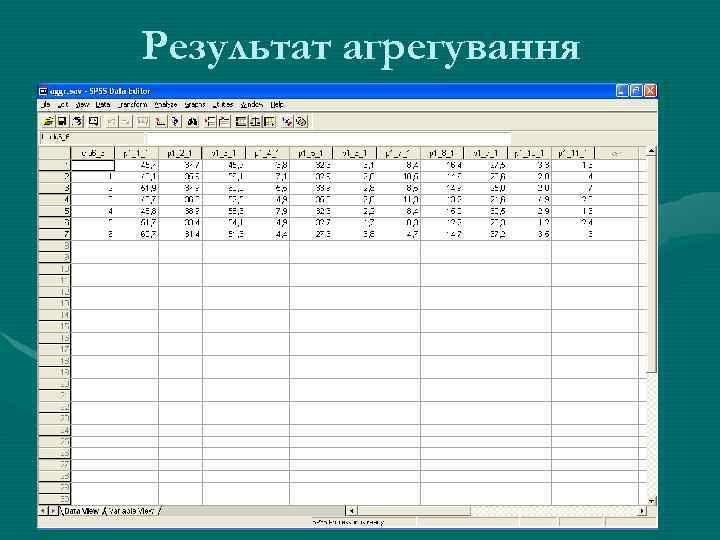
Task: Restore down the SPSS Data Editor window
Action: tap(636, 91)
